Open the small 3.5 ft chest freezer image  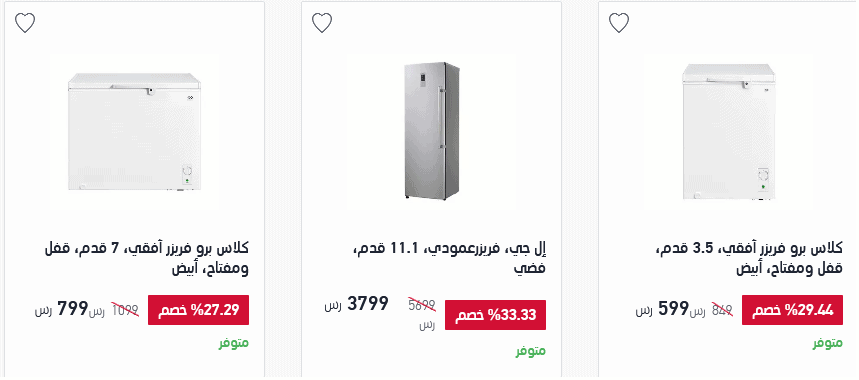tap(729, 132)
